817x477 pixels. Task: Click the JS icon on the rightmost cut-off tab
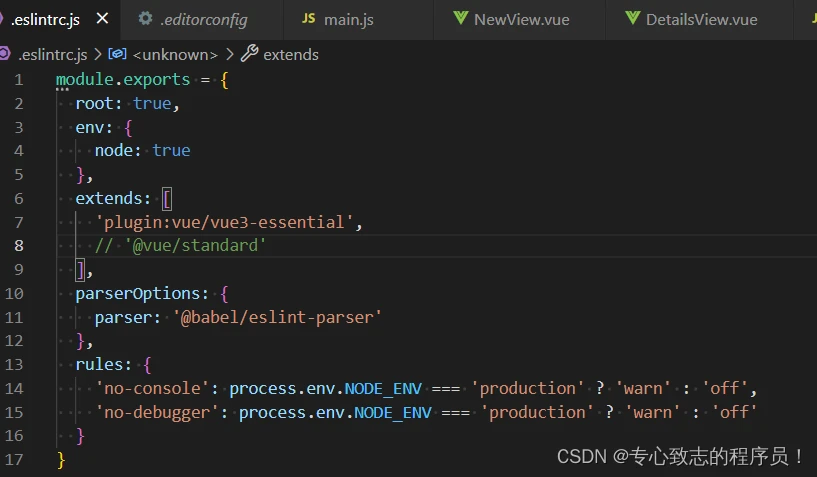tap(811, 19)
